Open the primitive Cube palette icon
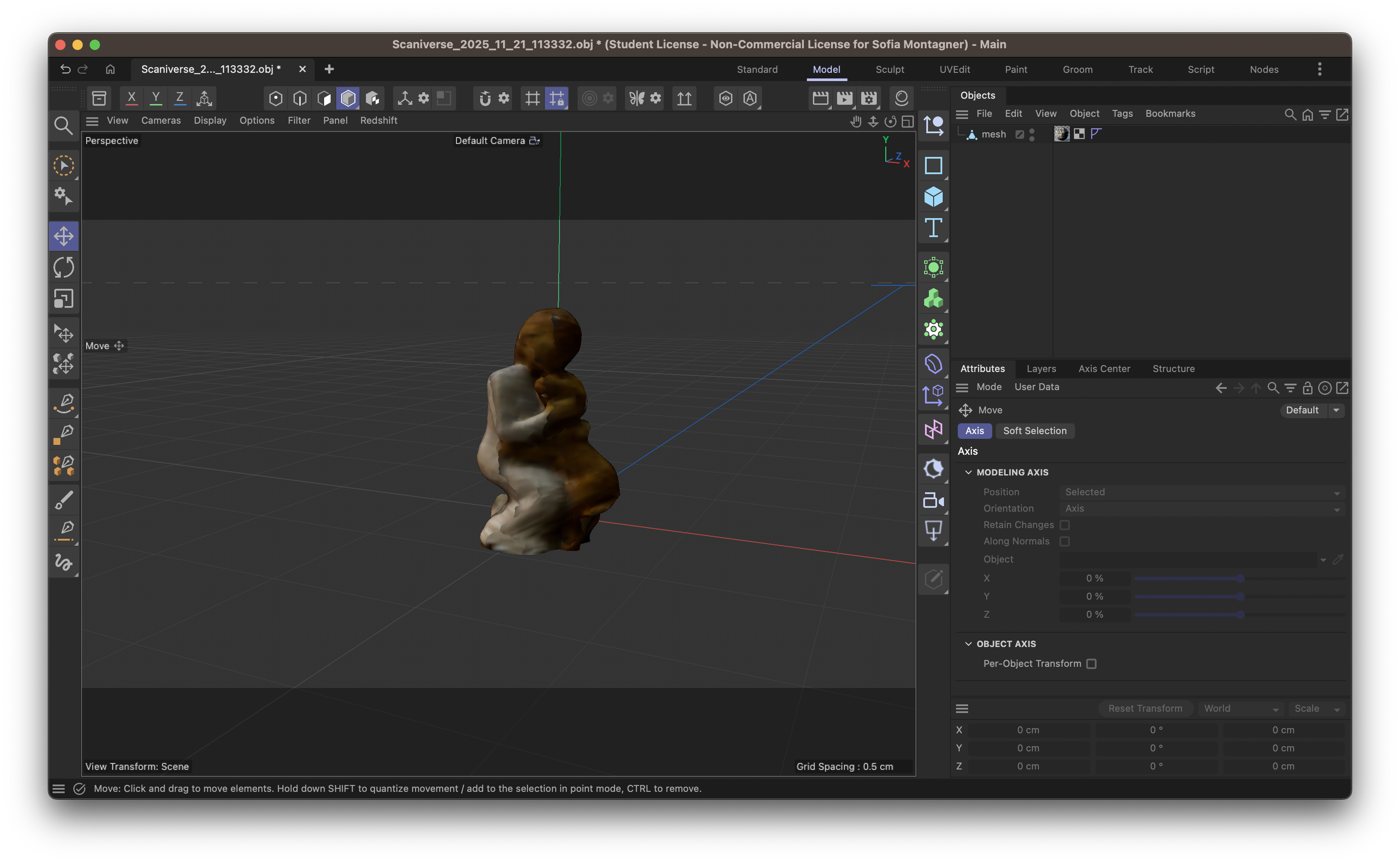The width and height of the screenshot is (1400, 863). pyautogui.click(x=933, y=197)
